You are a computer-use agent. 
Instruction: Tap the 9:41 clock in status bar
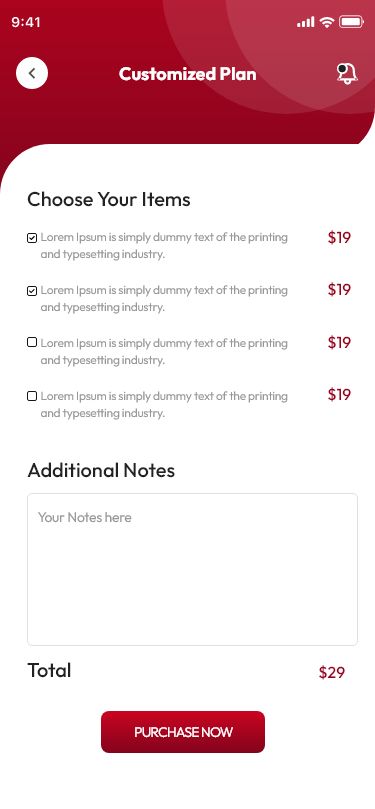click(x=26, y=22)
